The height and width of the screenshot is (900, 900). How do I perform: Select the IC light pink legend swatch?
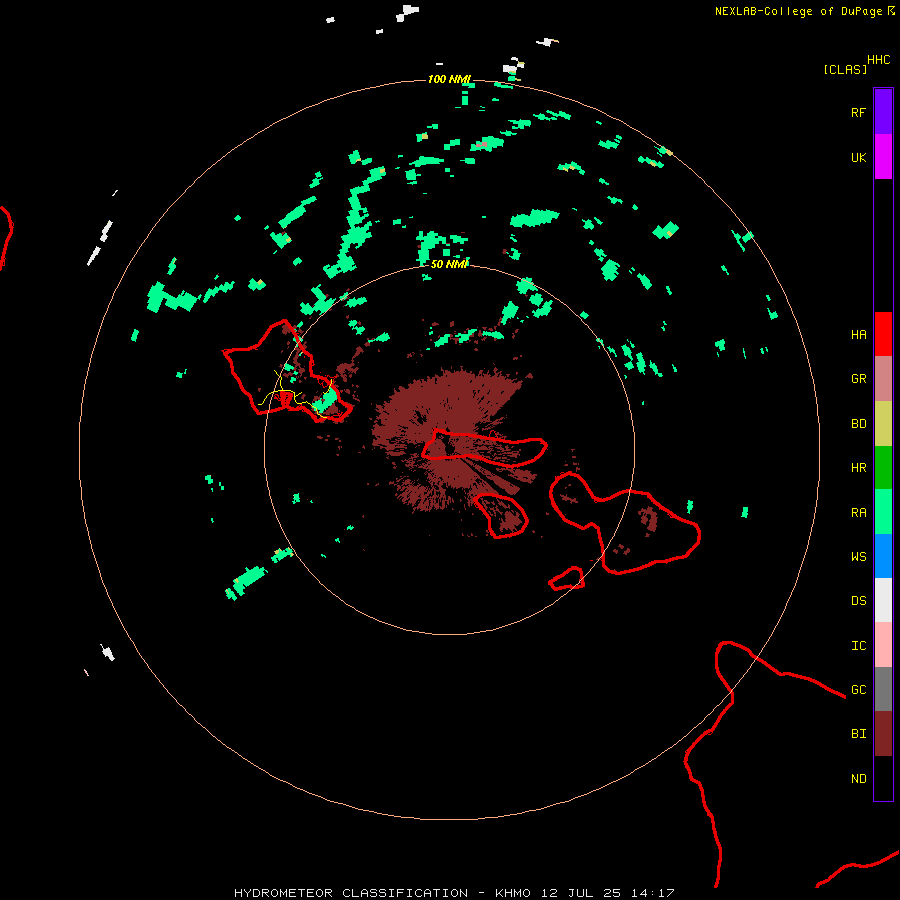883,645
